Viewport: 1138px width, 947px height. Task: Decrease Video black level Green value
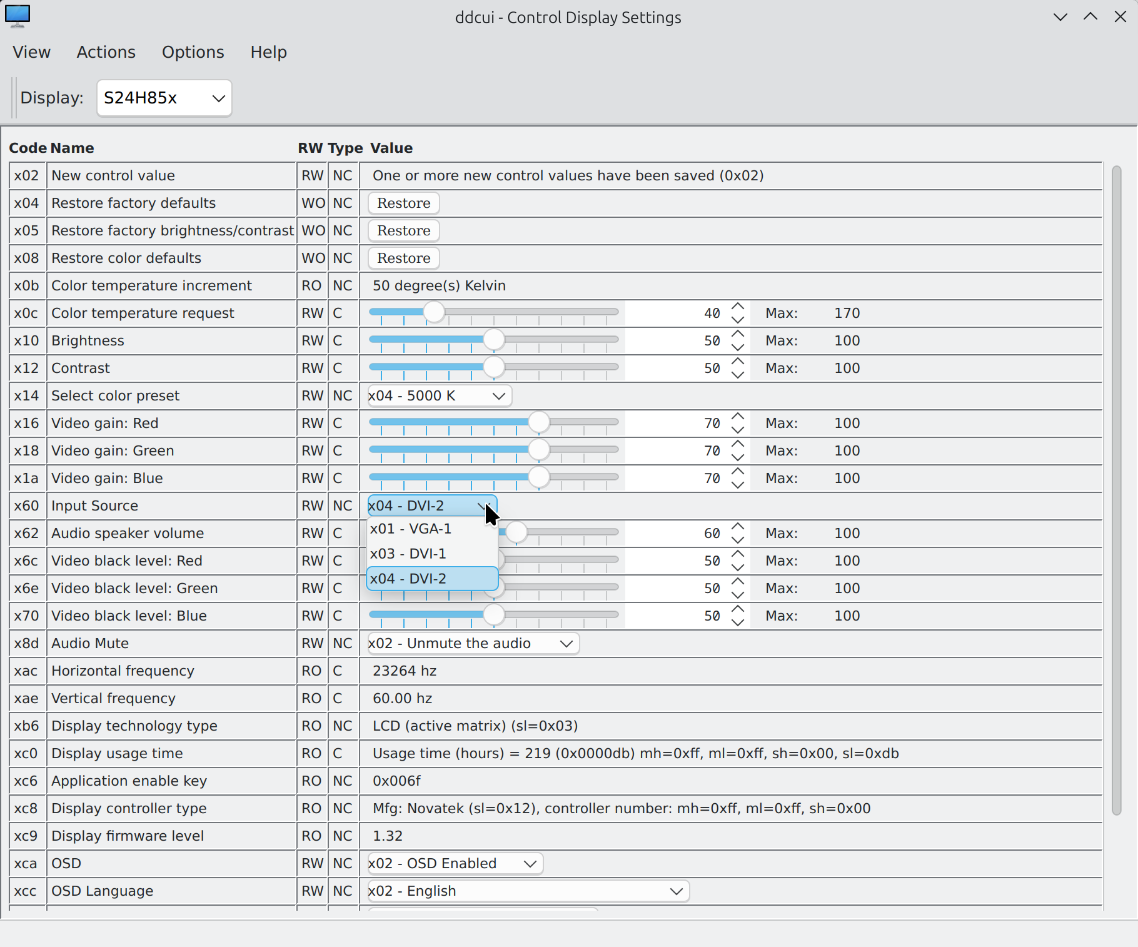click(738, 594)
